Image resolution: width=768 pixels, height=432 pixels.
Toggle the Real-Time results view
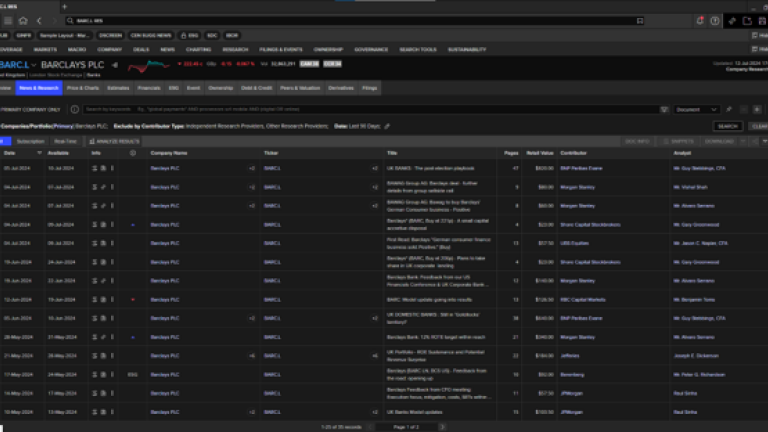pos(66,141)
